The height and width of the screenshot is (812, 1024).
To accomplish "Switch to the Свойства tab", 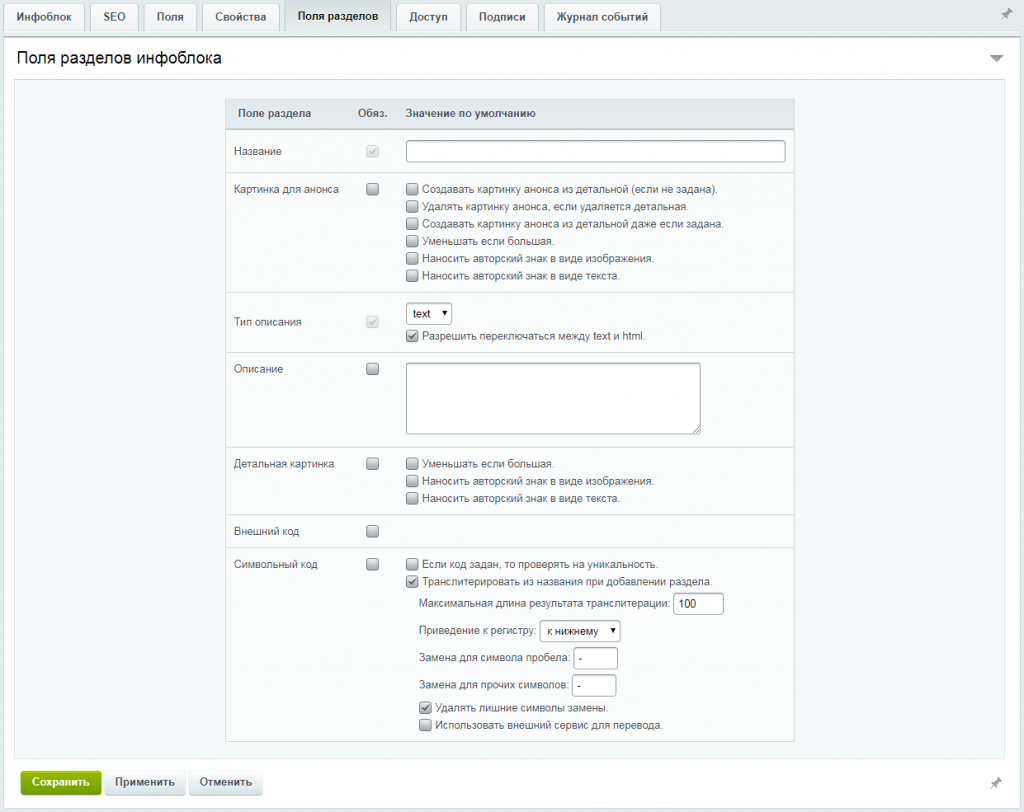I will click(240, 17).
